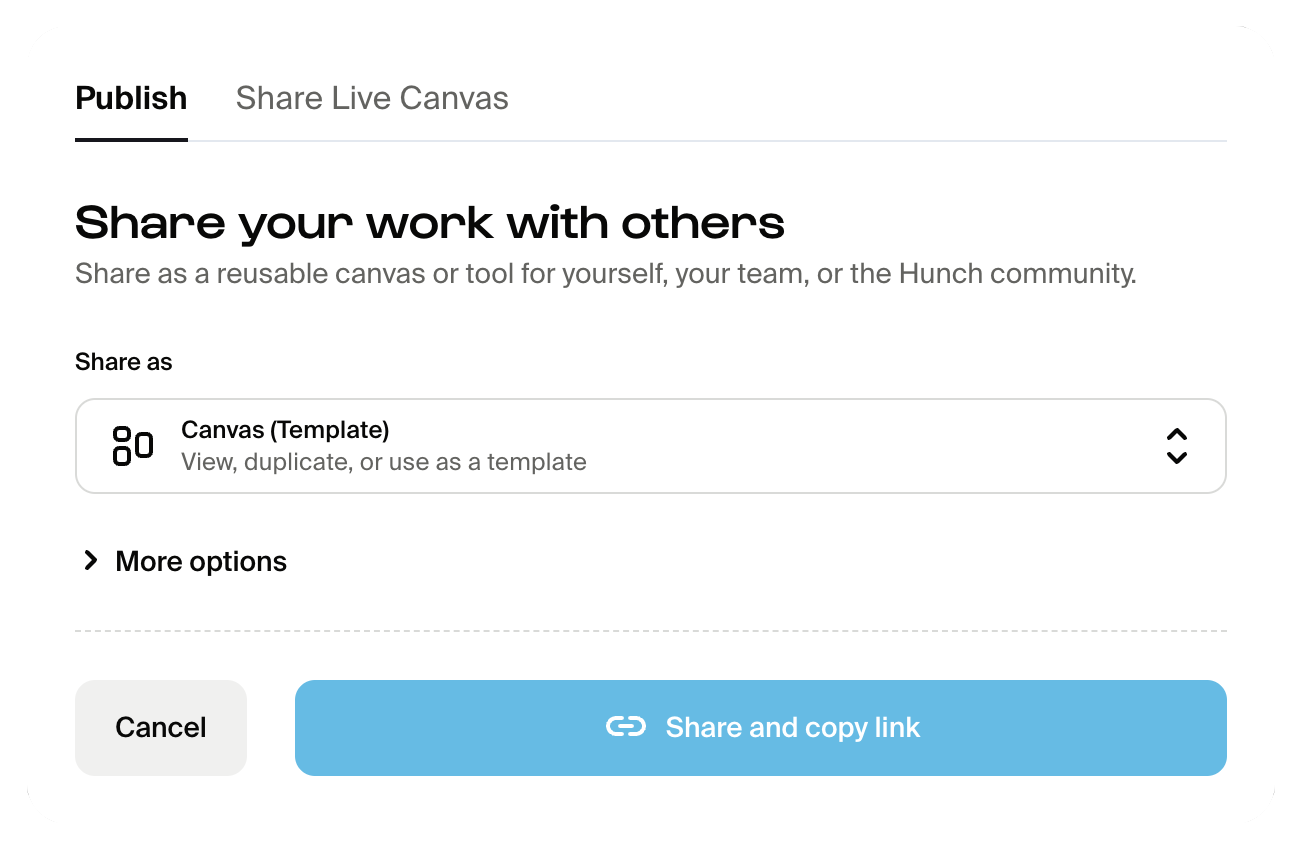Select the Publish tab

pyautogui.click(x=131, y=98)
